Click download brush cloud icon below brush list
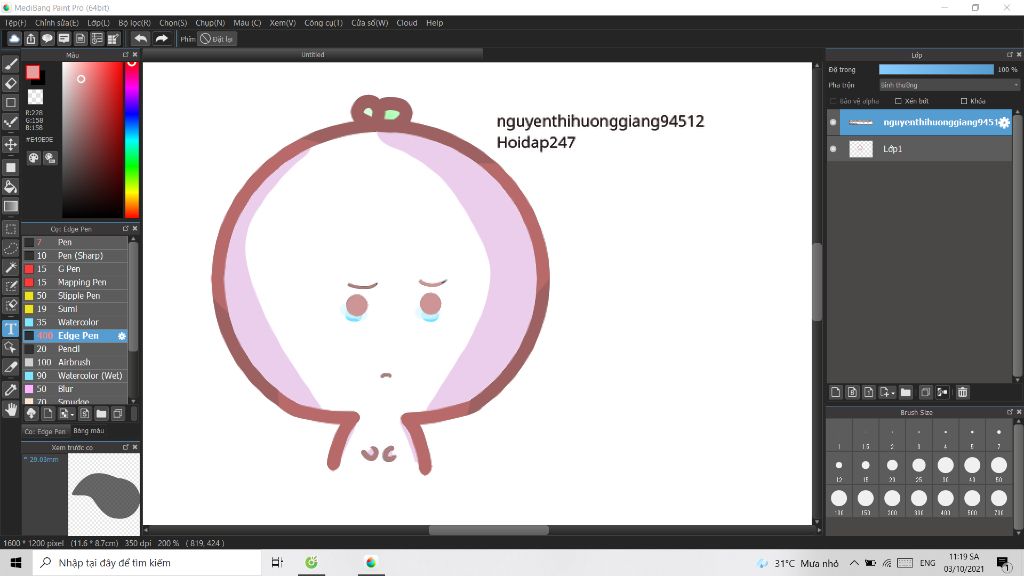The width and height of the screenshot is (1024, 576). click(x=31, y=413)
